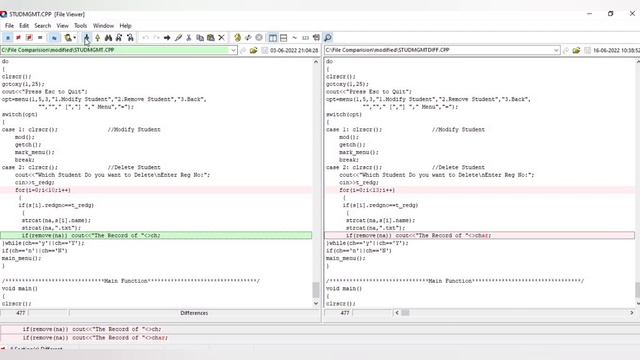Viewport: 640px width, 360px height.
Task: Click left pane scrollbar up arrow
Action: tap(316, 62)
